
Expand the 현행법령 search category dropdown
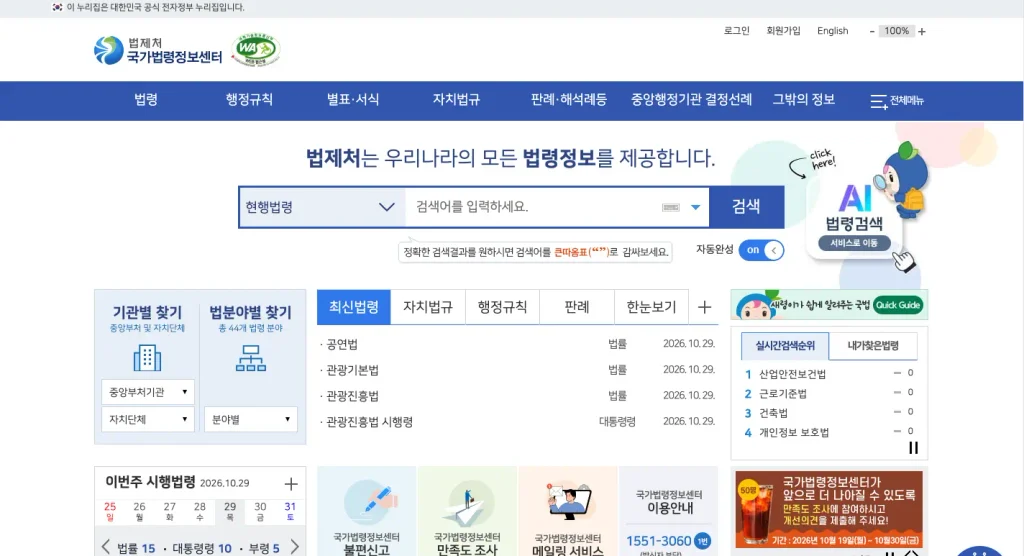[322, 207]
